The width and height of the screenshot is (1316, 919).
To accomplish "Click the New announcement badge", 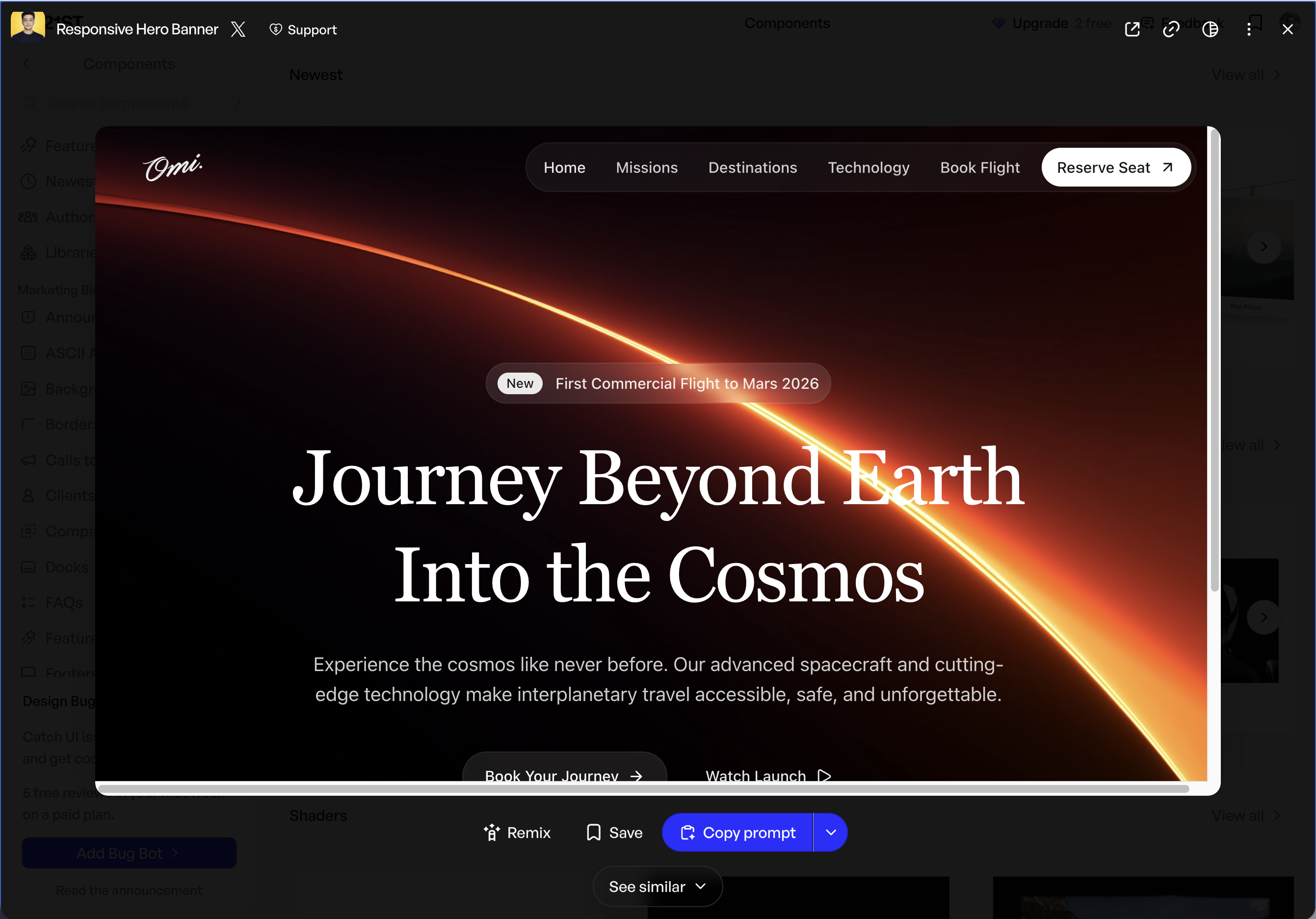I will coord(519,383).
